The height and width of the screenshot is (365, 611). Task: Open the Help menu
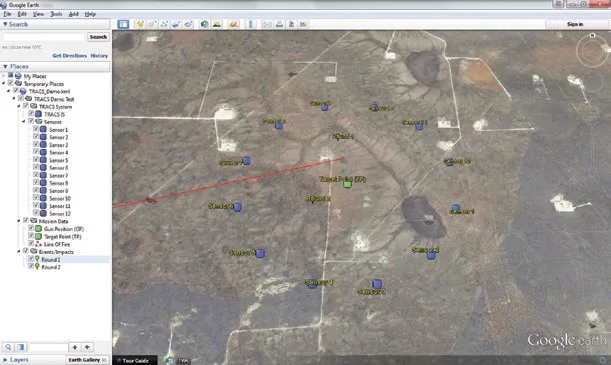[90, 14]
